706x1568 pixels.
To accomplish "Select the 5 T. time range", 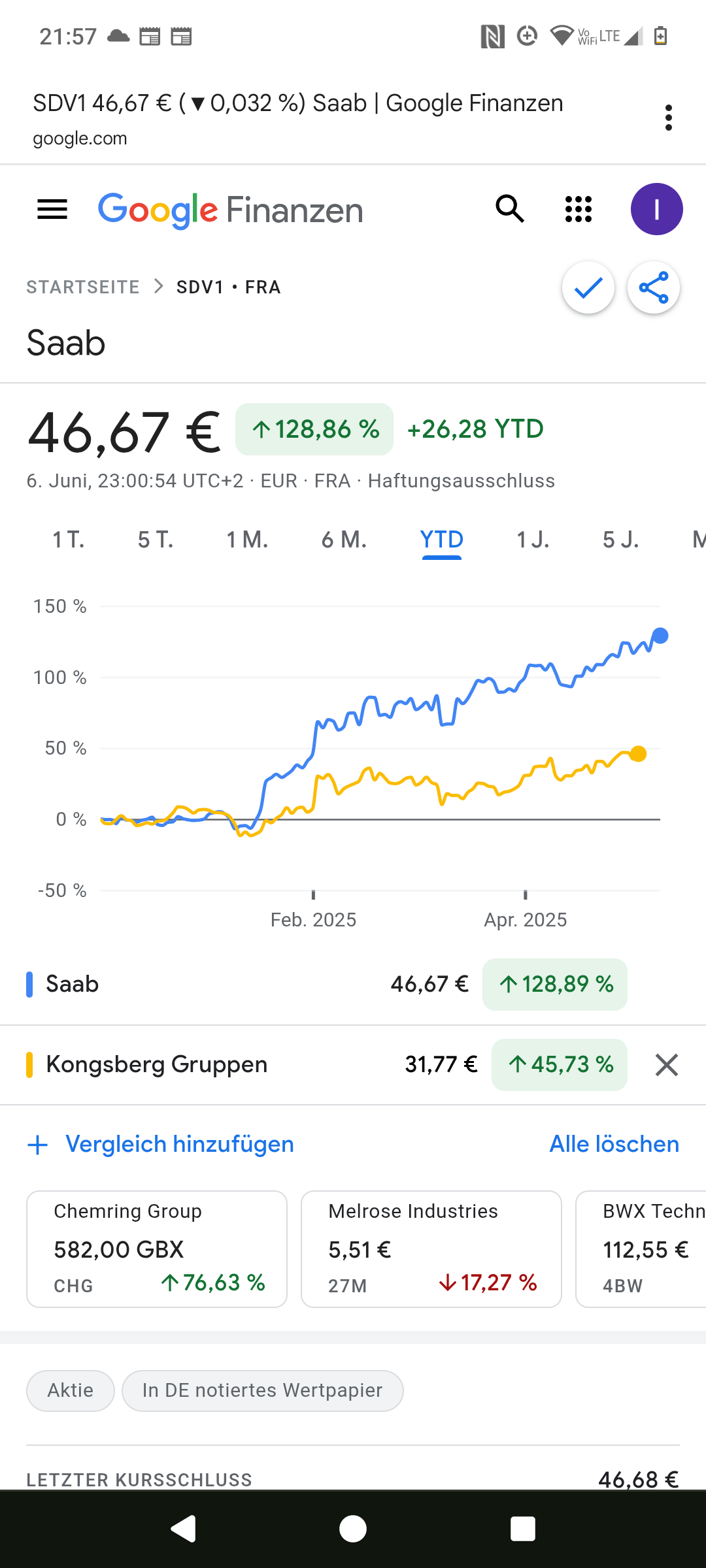I will 156,540.
